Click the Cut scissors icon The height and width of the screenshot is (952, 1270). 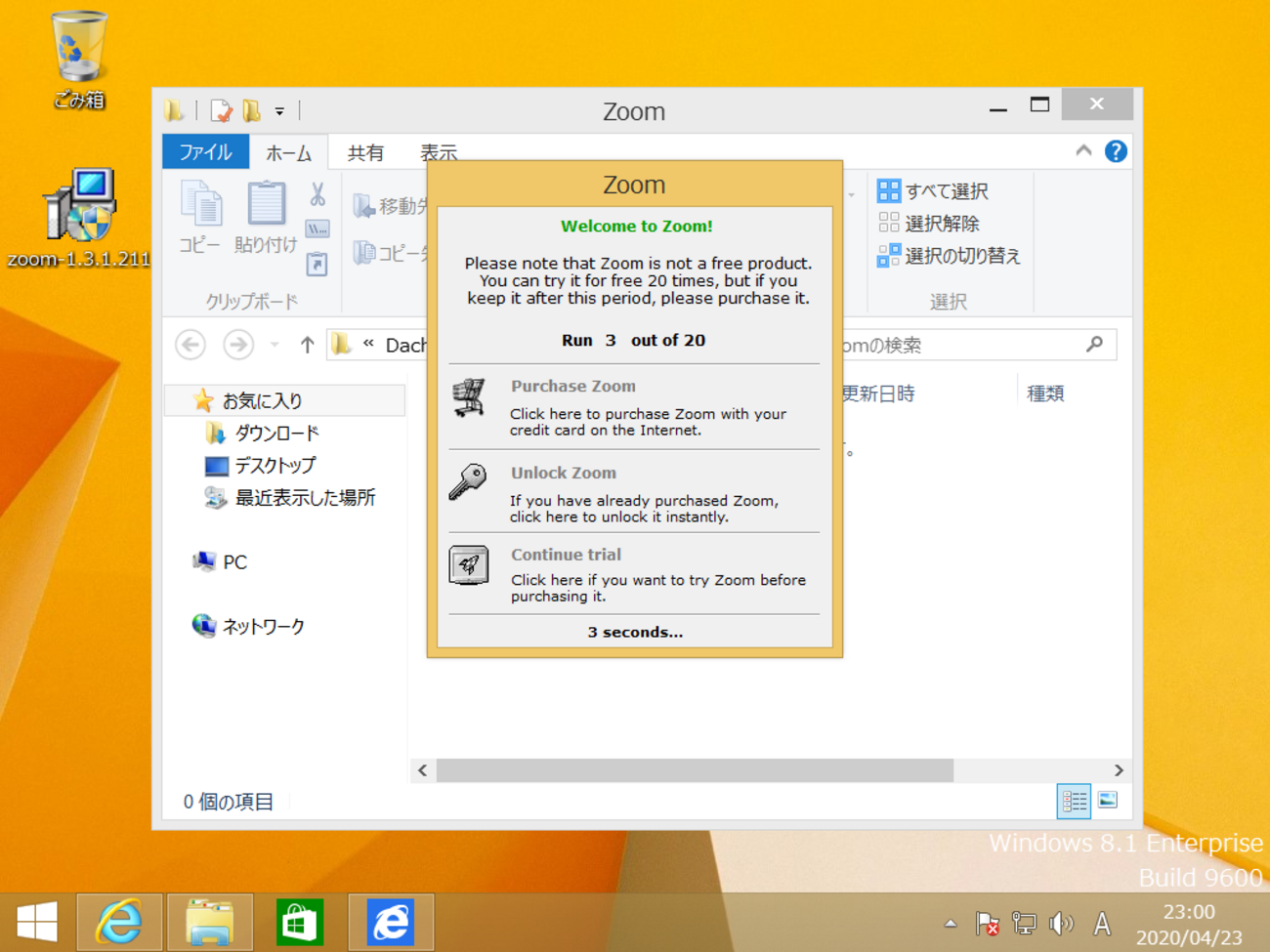pos(317,194)
